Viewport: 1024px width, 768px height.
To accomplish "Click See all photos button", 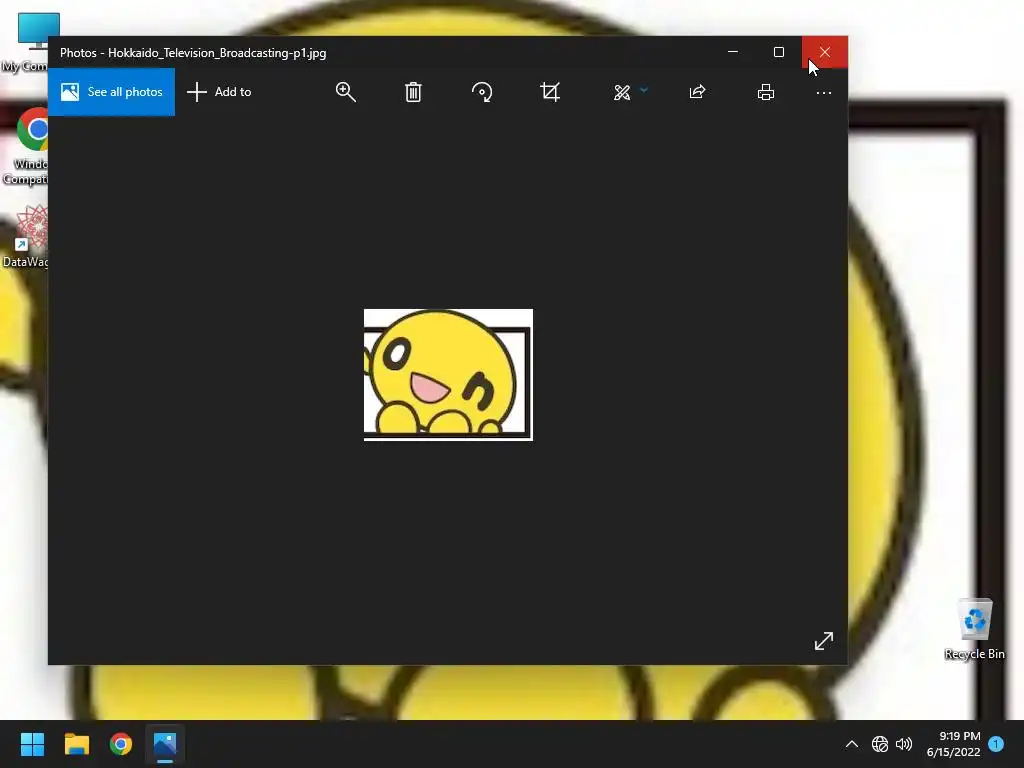I will pos(112,92).
